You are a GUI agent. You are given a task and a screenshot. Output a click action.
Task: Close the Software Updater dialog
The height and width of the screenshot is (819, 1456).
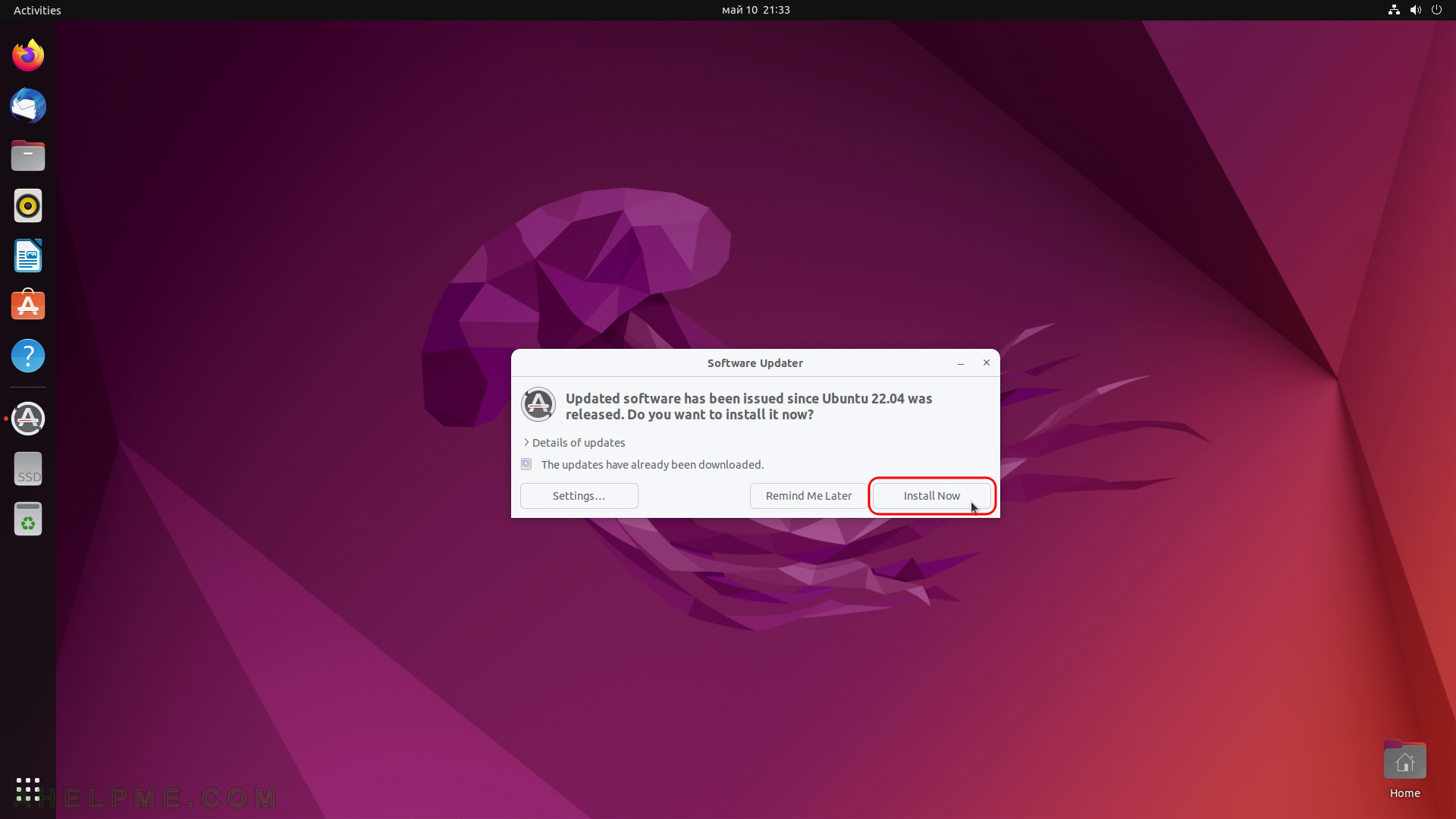987,363
